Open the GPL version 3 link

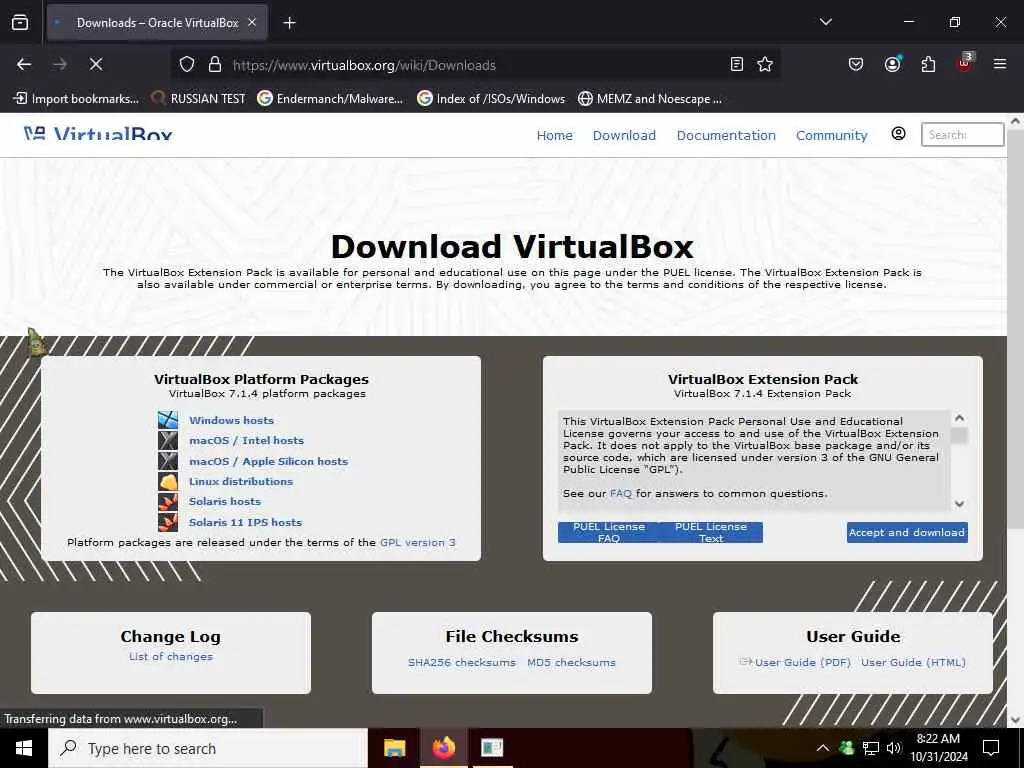tap(418, 543)
